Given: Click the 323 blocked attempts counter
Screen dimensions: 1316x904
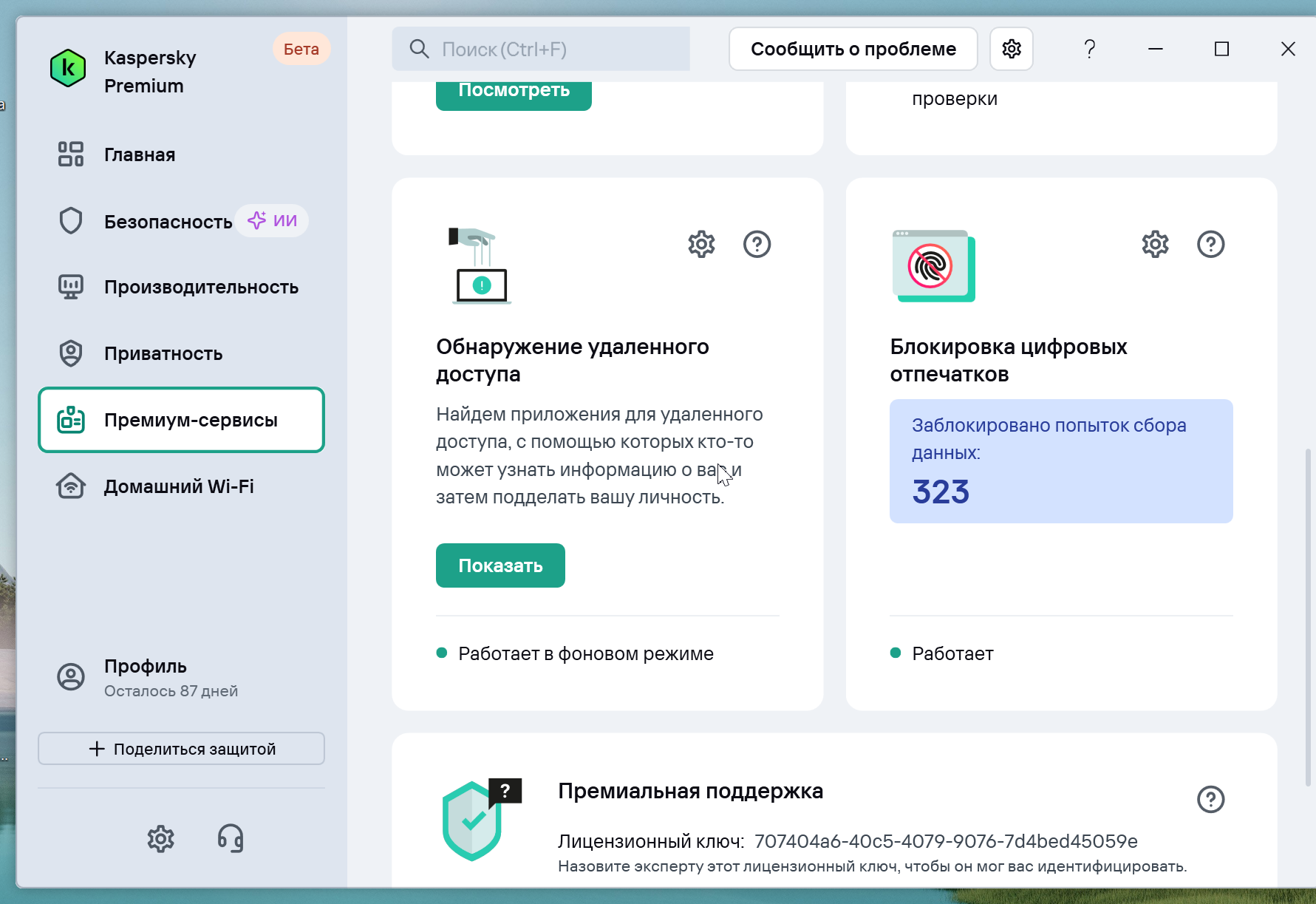Looking at the screenshot, I should click(x=941, y=492).
